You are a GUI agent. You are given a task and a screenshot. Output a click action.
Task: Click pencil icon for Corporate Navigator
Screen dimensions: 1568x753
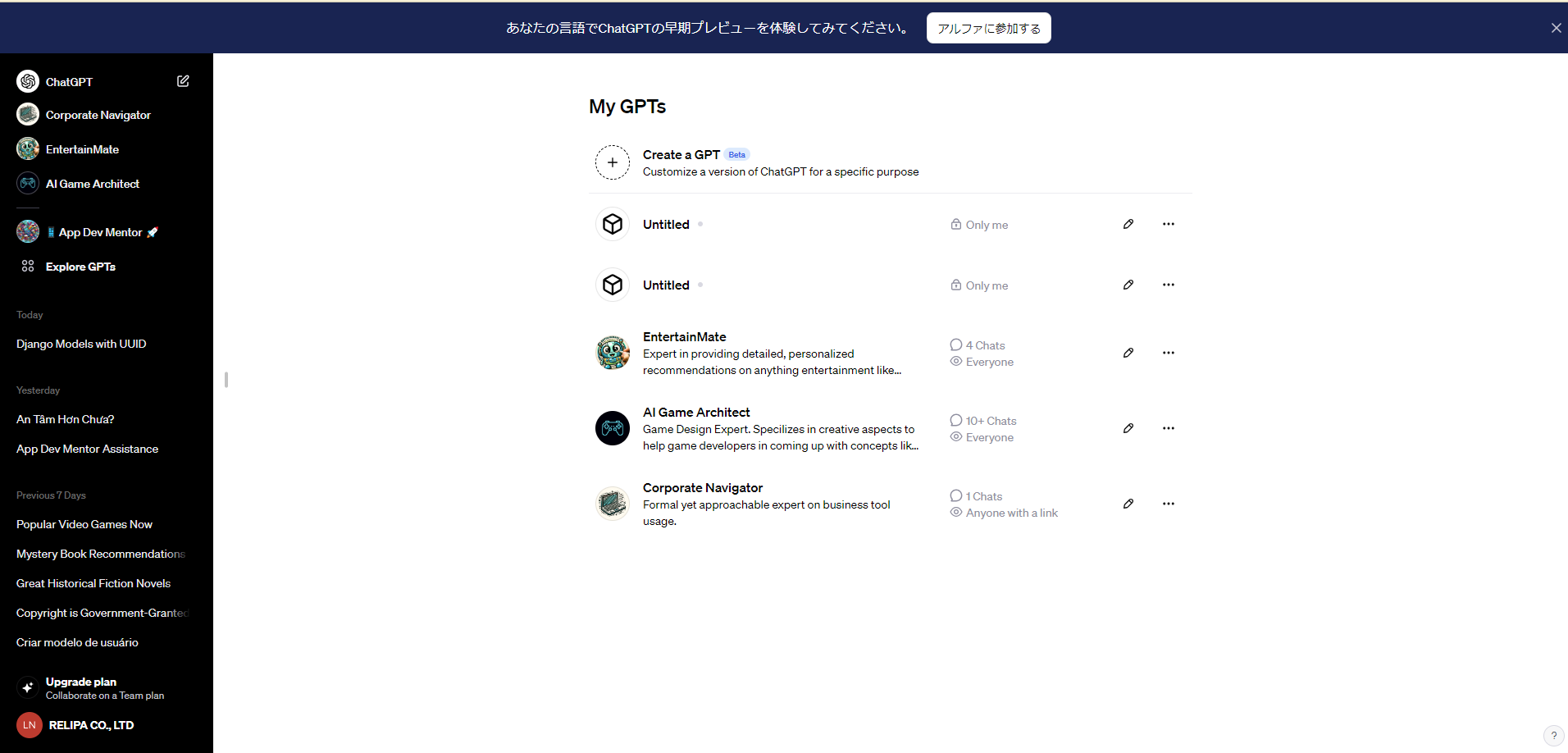click(x=1128, y=504)
